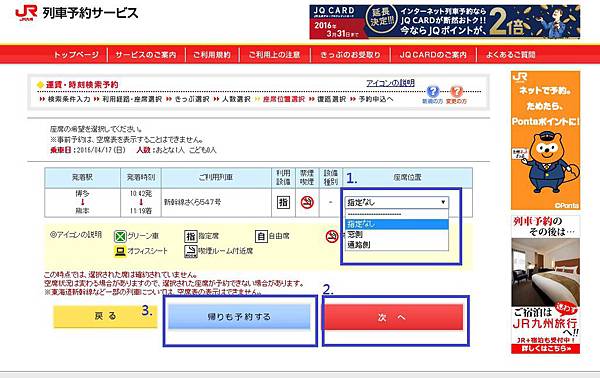The height and width of the screenshot is (378, 600).
Task: Open the orange question-mark help icon
Action: coord(456,91)
